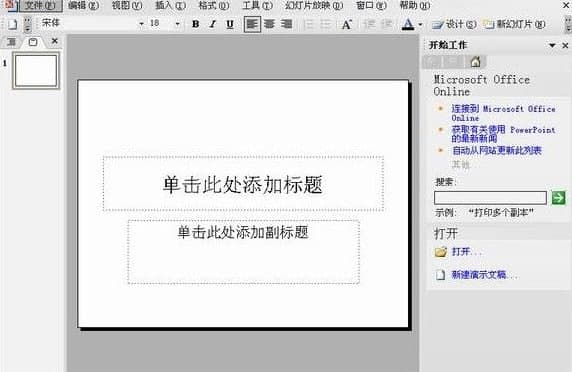572x372 pixels.
Task: Switch to the Outline pane tab
Action: click(12, 42)
